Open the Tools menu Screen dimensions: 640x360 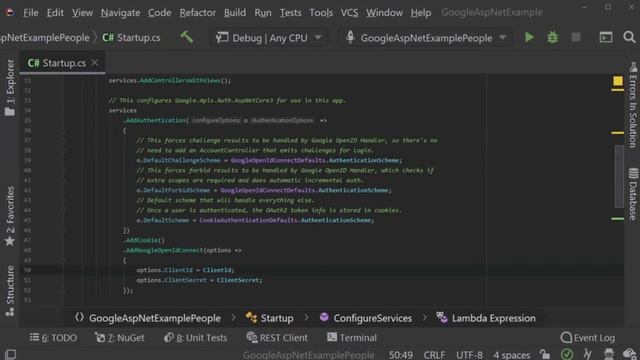tap(321, 13)
